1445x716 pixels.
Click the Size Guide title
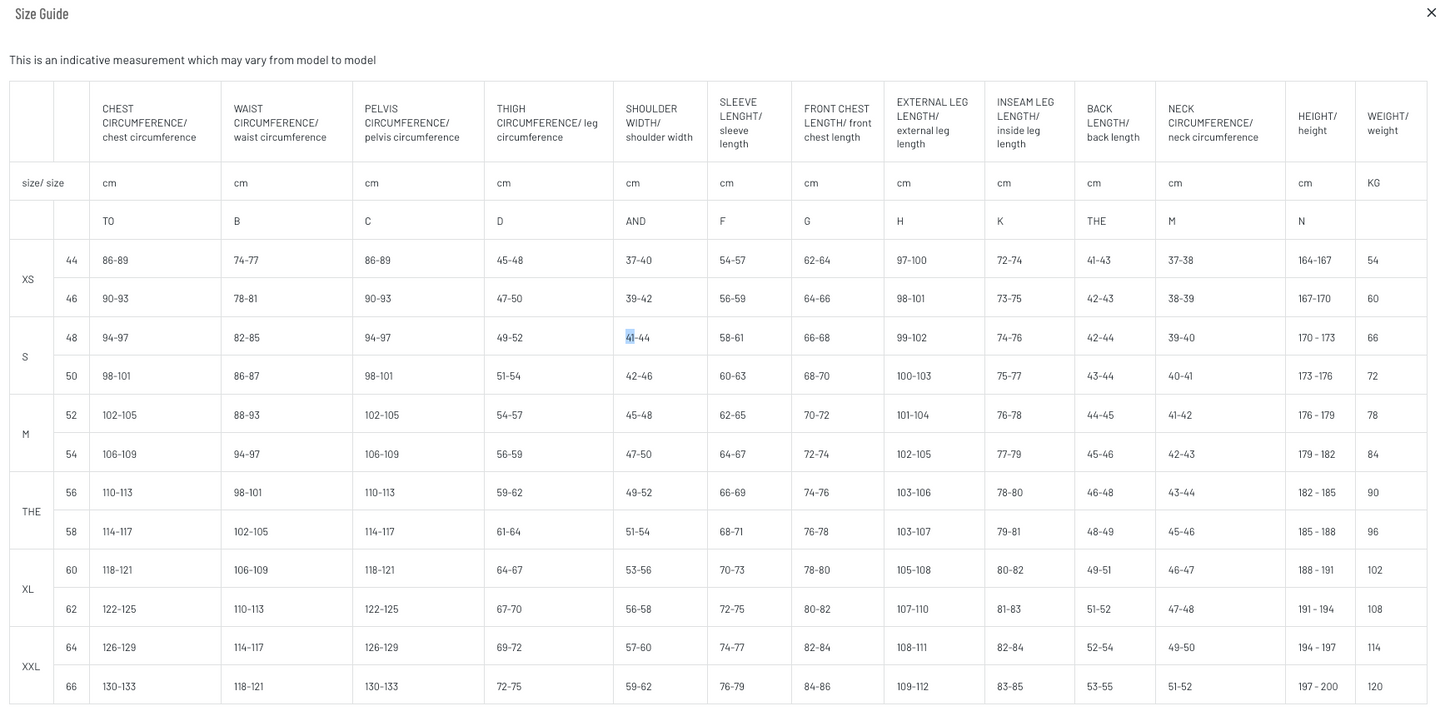point(42,14)
